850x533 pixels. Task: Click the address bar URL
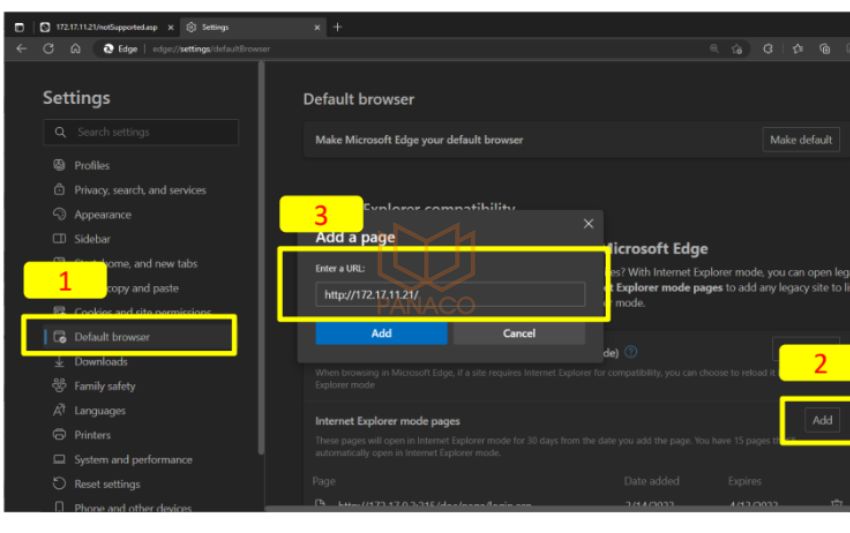click(x=211, y=49)
